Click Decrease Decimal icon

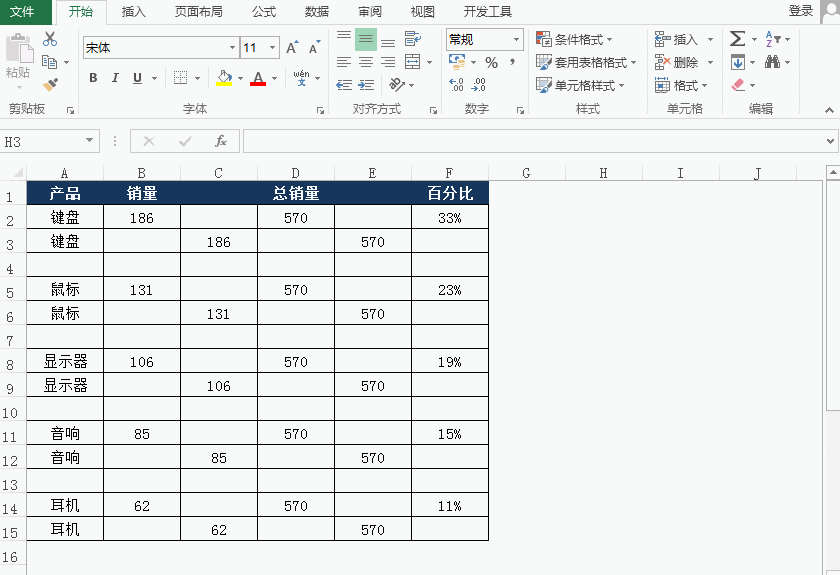[x=478, y=85]
